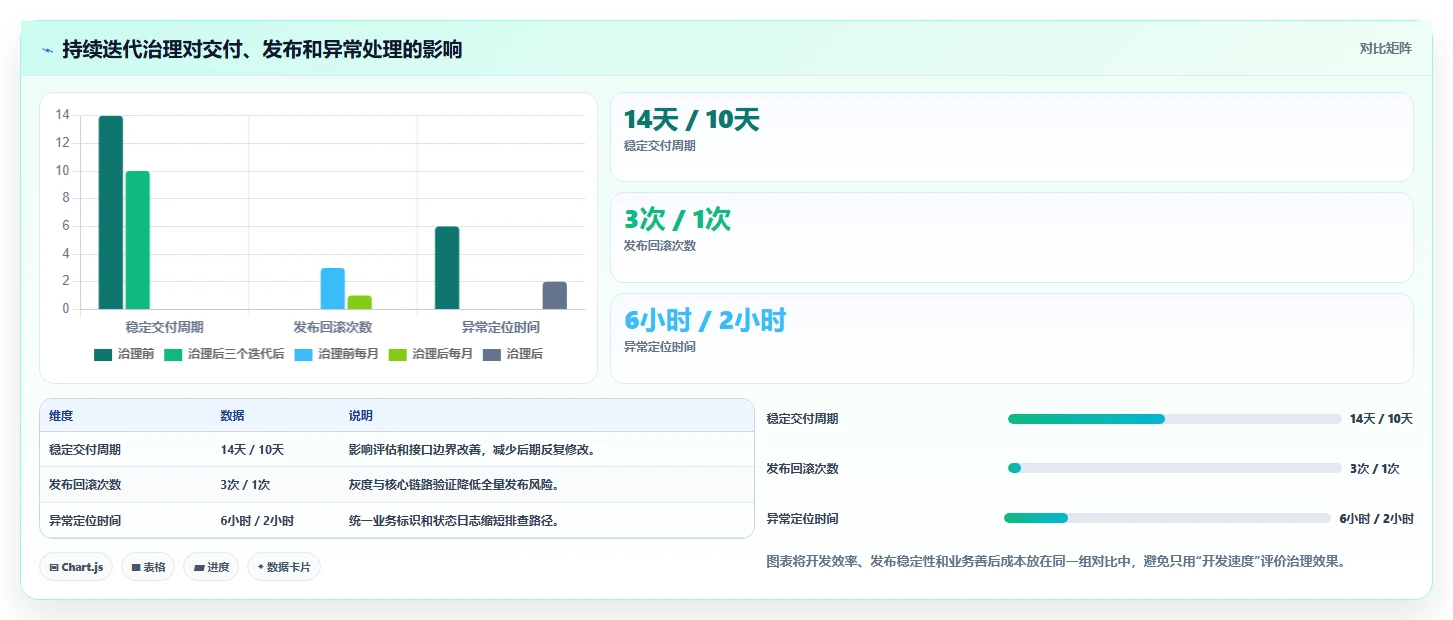Screen dimensions: 1453x620
Task: Click x-axis label 发布回滚次数 in chart
Action: tap(333, 327)
